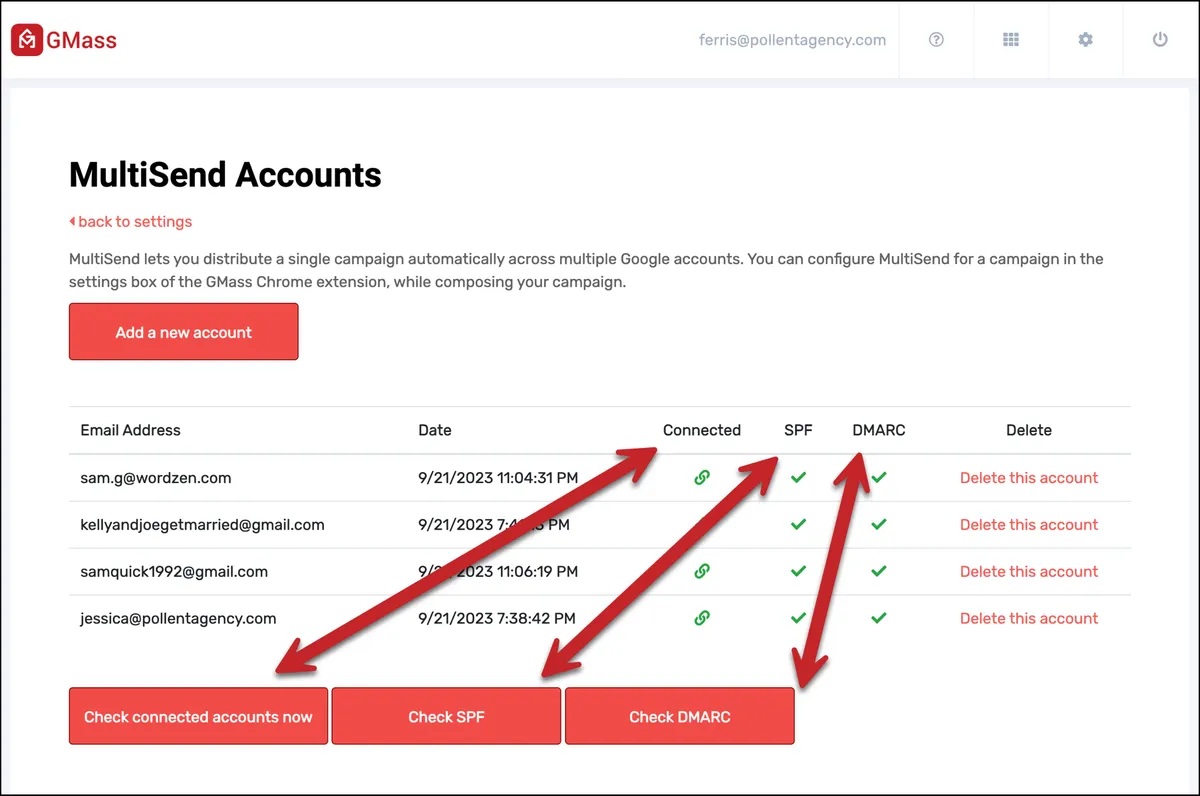Click DMARC checkmark for jessica@pollentagency.com
The height and width of the screenshot is (796, 1200).
[879, 618]
